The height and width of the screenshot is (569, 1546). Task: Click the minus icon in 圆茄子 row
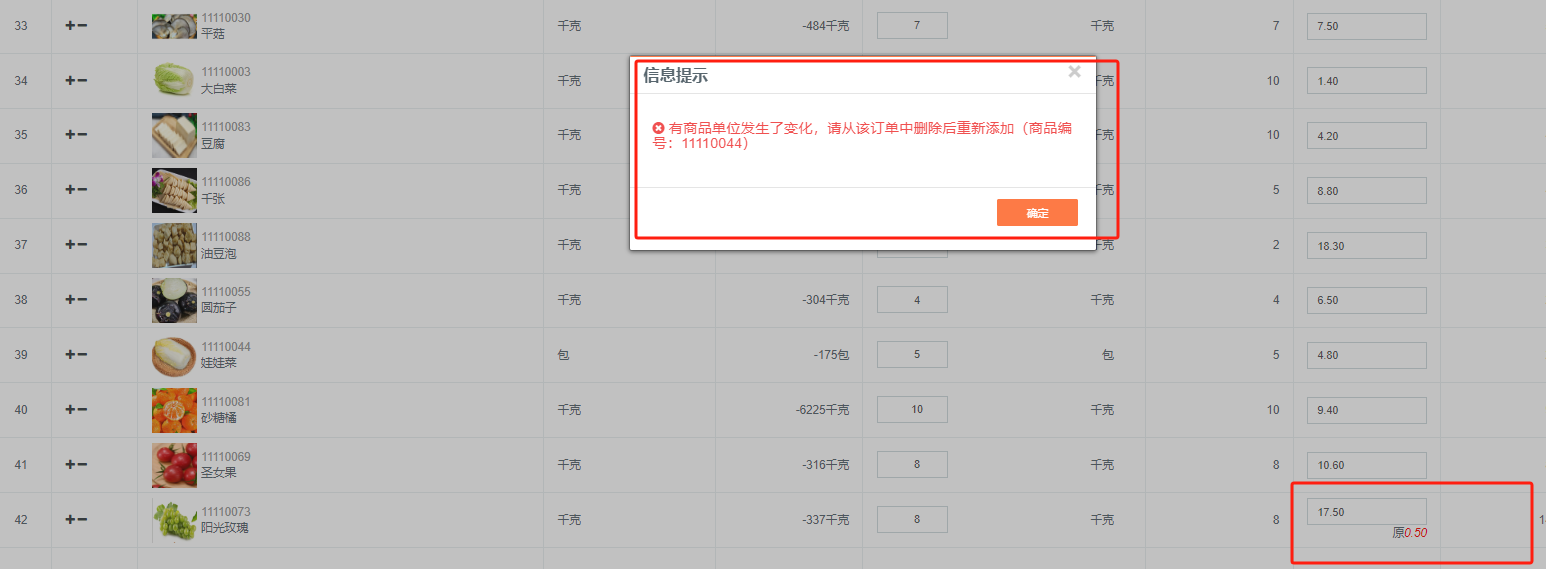pyautogui.click(x=82, y=300)
